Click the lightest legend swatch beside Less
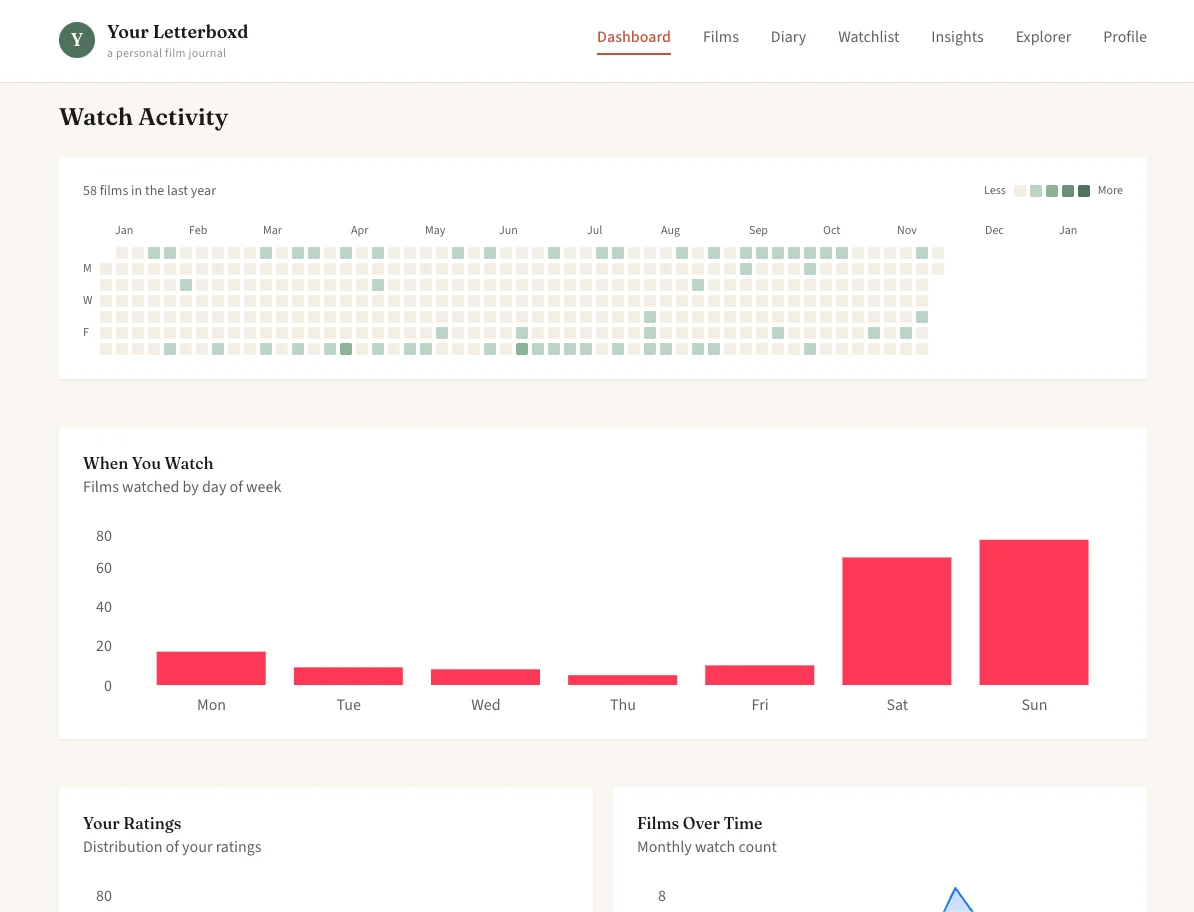This screenshot has height=912, width=1194. (x=1020, y=191)
